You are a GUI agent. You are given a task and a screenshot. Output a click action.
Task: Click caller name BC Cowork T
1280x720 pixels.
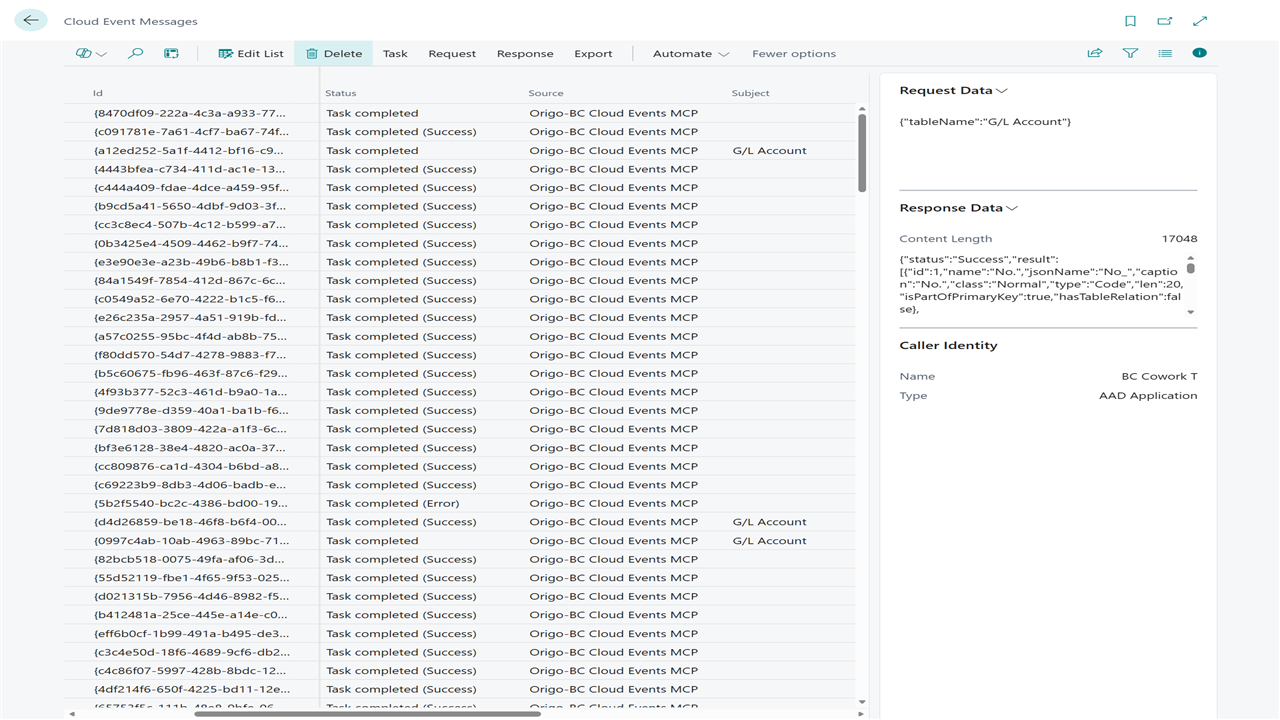1159,377
